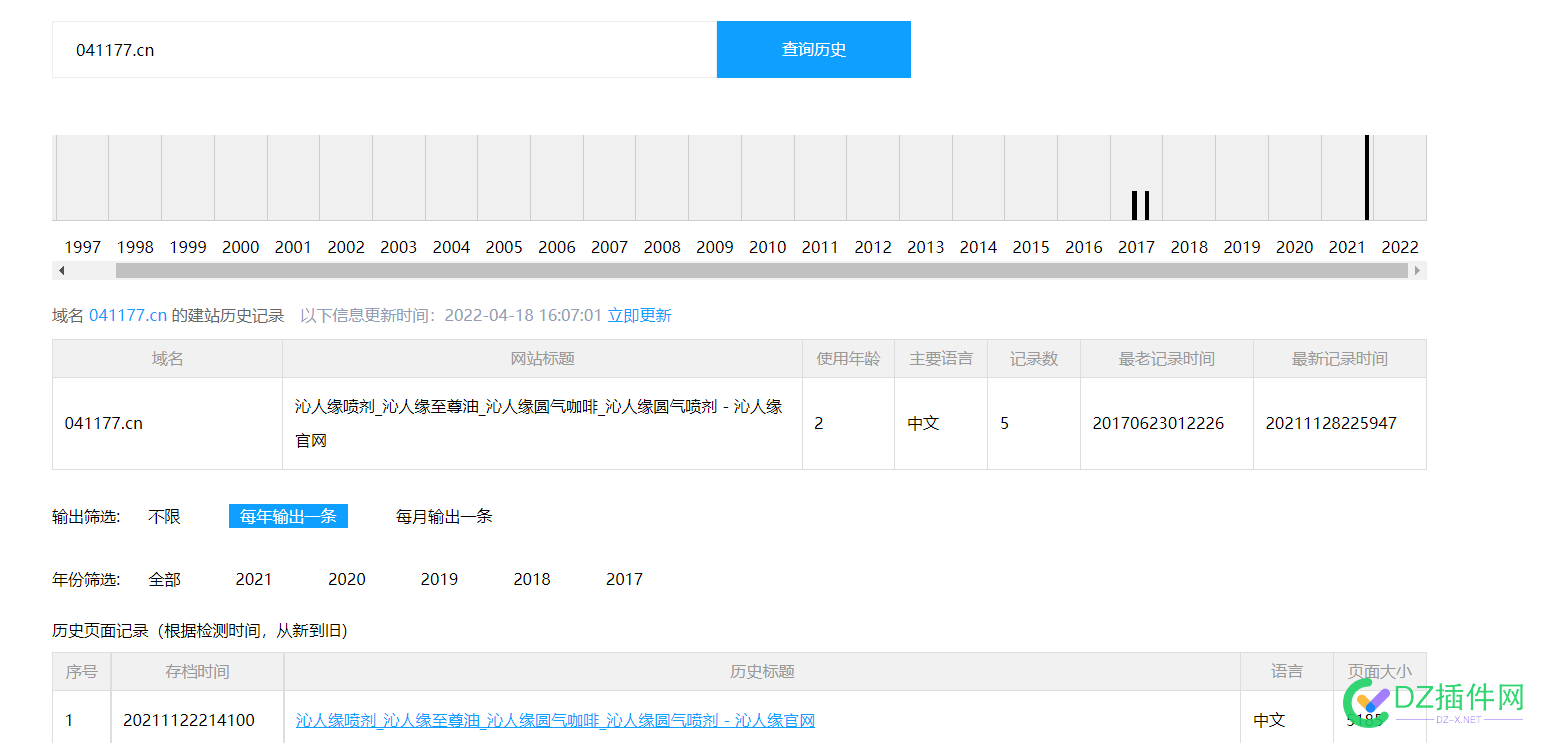
Task: Click the 查询历史 search button
Action: 813,49
